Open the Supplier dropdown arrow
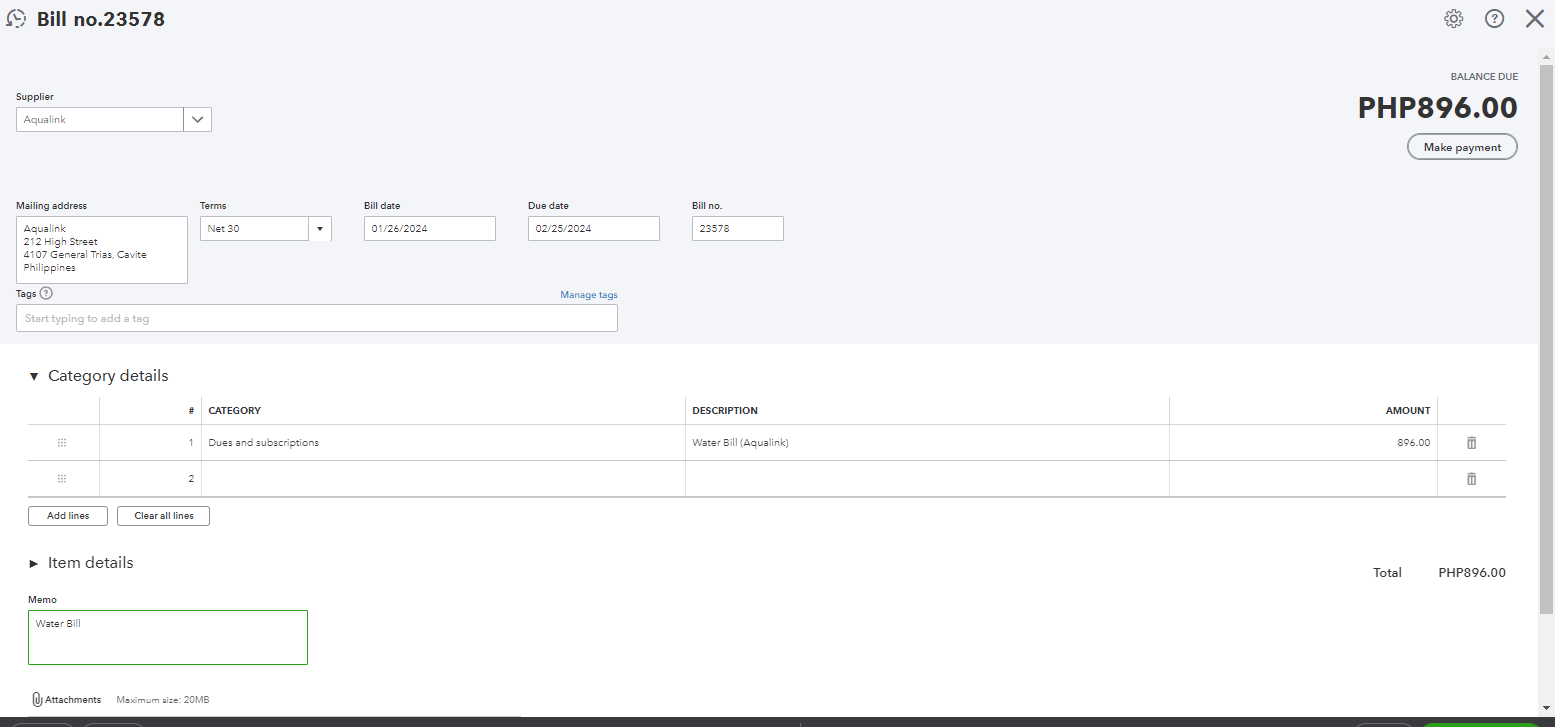 tap(197, 119)
